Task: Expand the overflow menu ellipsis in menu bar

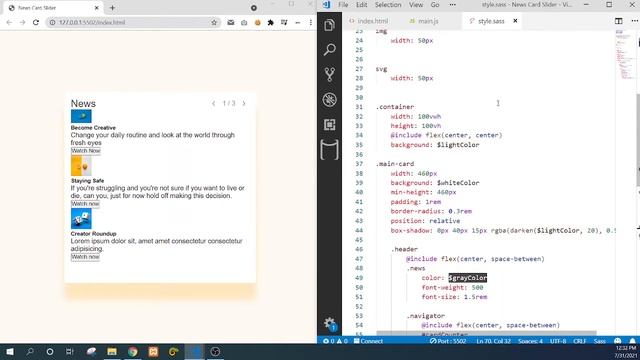Action: [x=453, y=5]
